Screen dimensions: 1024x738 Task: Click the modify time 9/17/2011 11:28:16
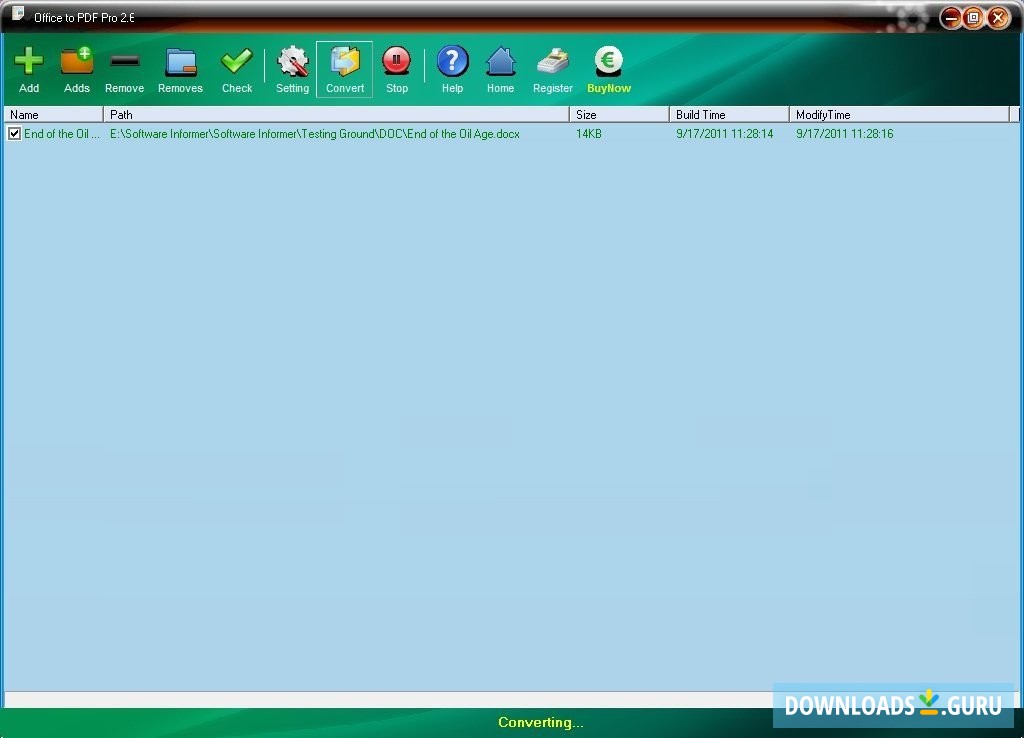coord(844,134)
